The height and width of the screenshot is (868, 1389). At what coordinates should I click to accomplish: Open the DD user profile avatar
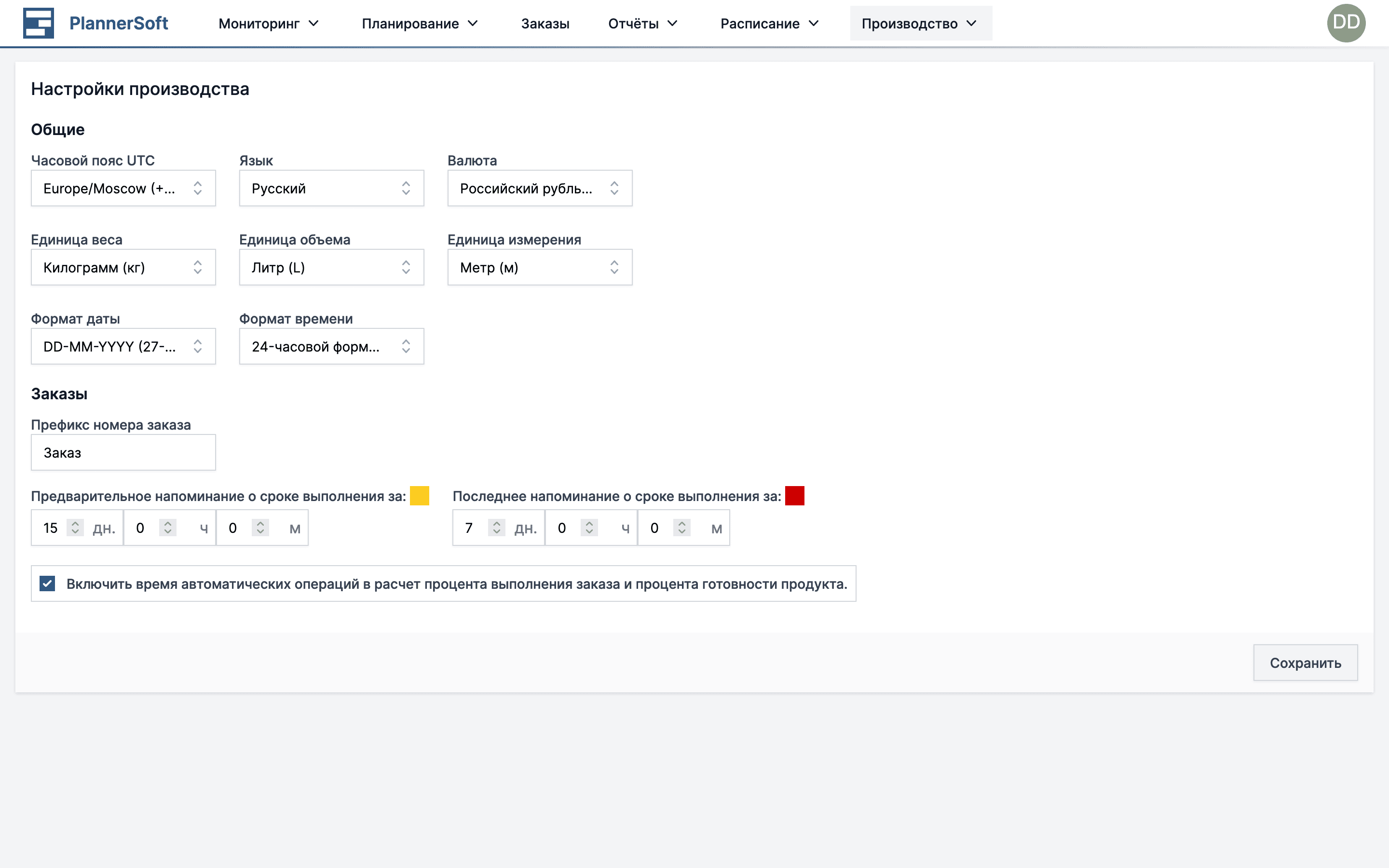click(1347, 22)
